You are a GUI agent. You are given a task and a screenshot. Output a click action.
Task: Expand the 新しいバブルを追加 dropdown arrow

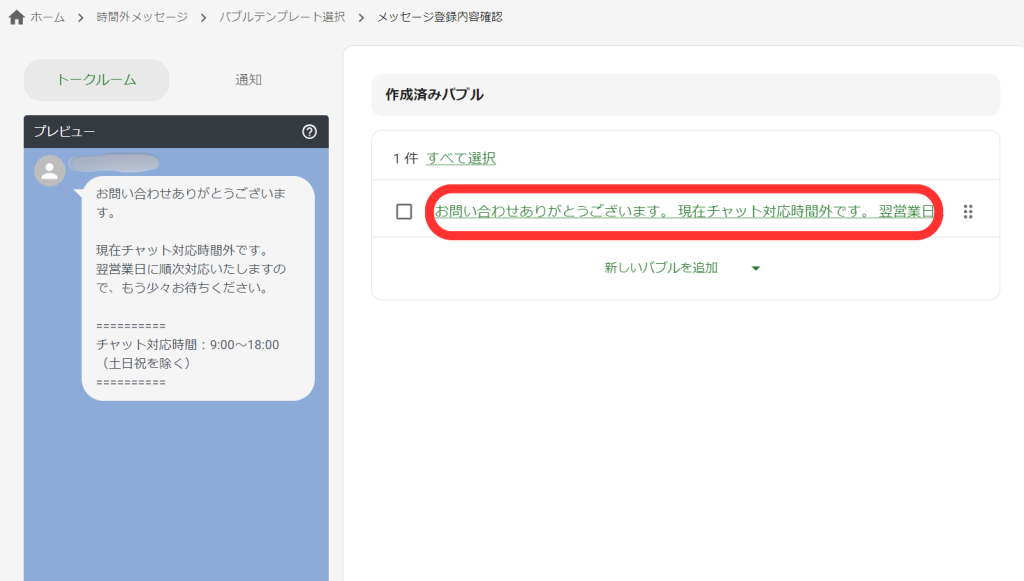point(756,268)
